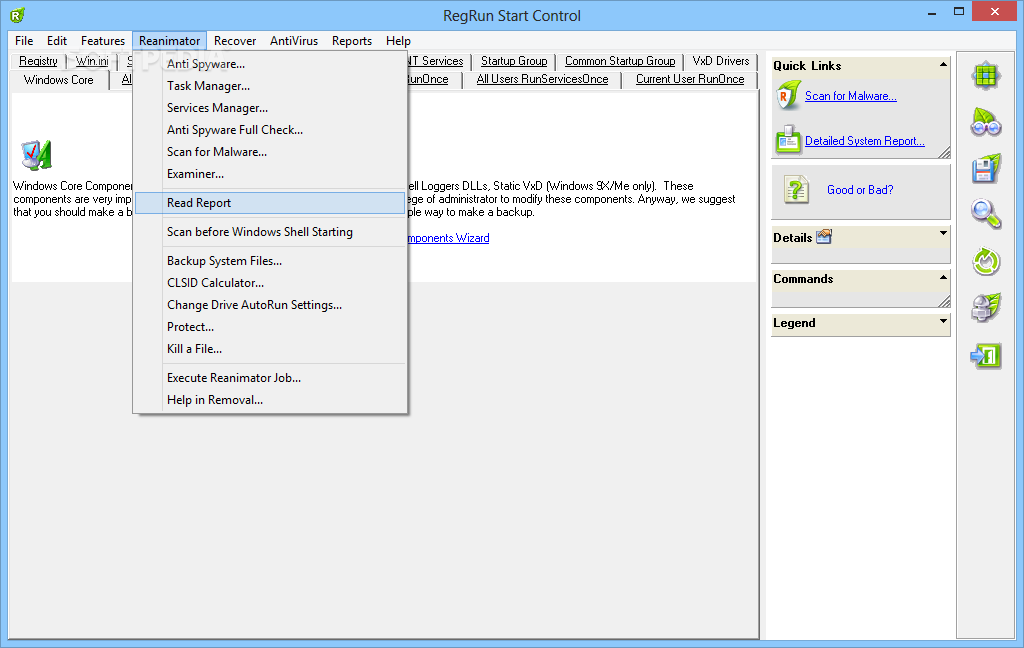Open the Current User RunOnce tab
The width and height of the screenshot is (1024, 648).
point(690,79)
